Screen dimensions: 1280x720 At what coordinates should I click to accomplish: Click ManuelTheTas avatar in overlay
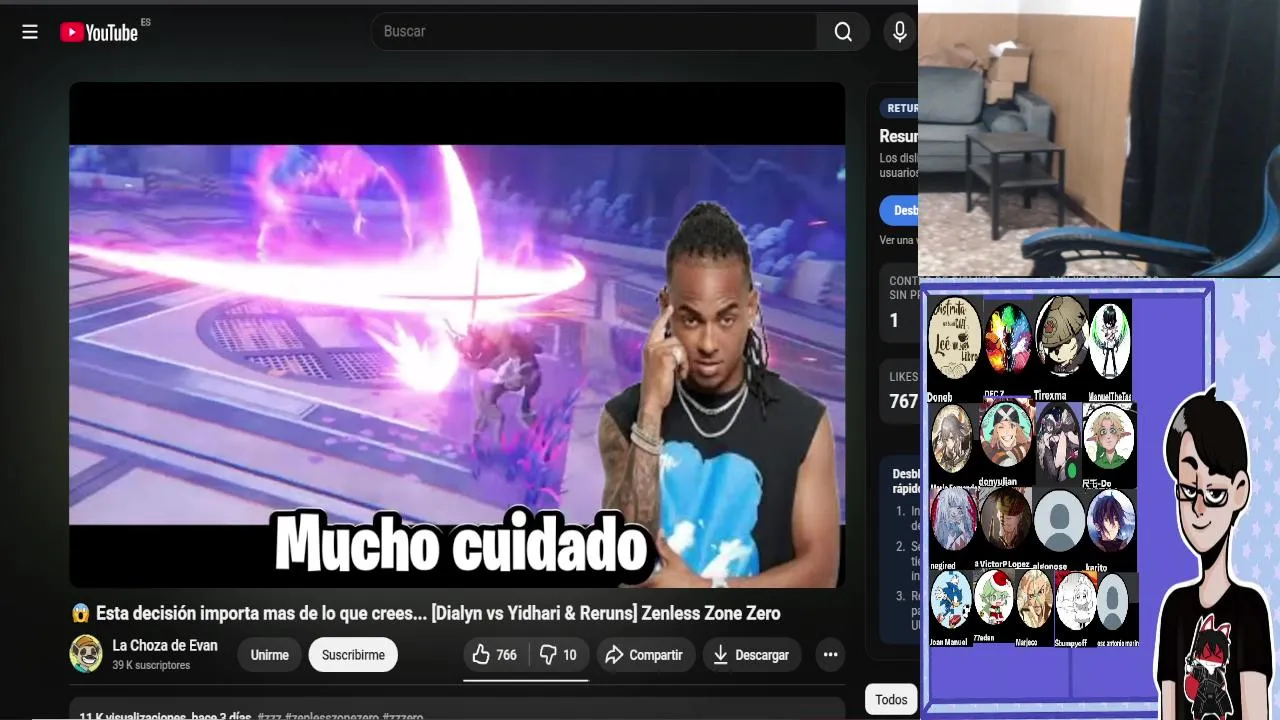click(1110, 340)
